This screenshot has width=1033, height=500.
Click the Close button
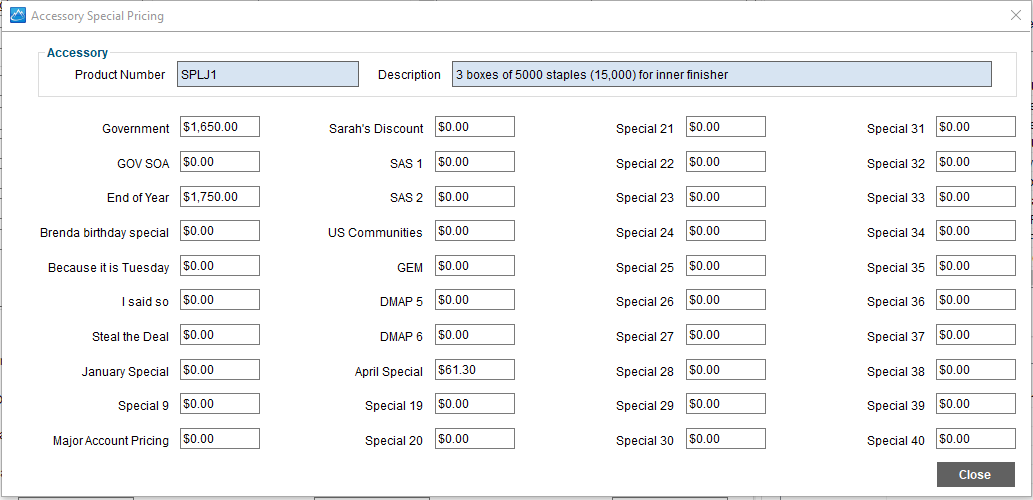click(975, 474)
